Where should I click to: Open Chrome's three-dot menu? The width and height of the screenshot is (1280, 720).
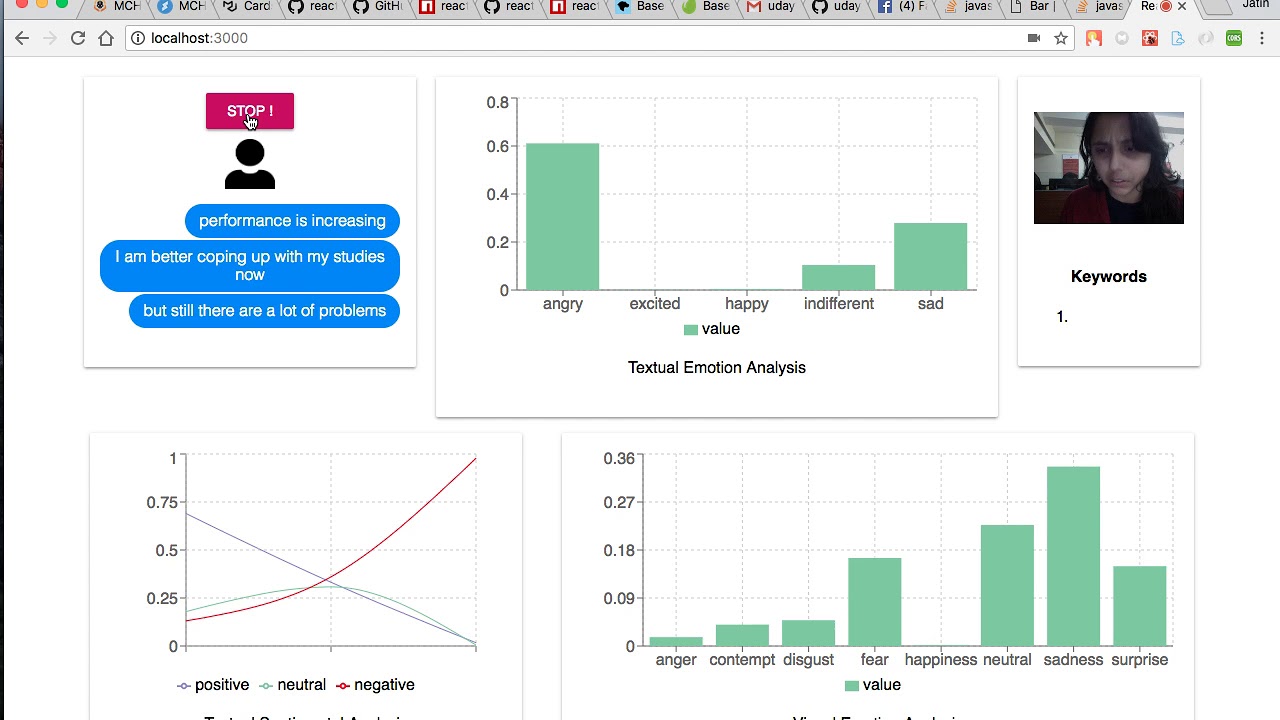pyautogui.click(x=1262, y=38)
